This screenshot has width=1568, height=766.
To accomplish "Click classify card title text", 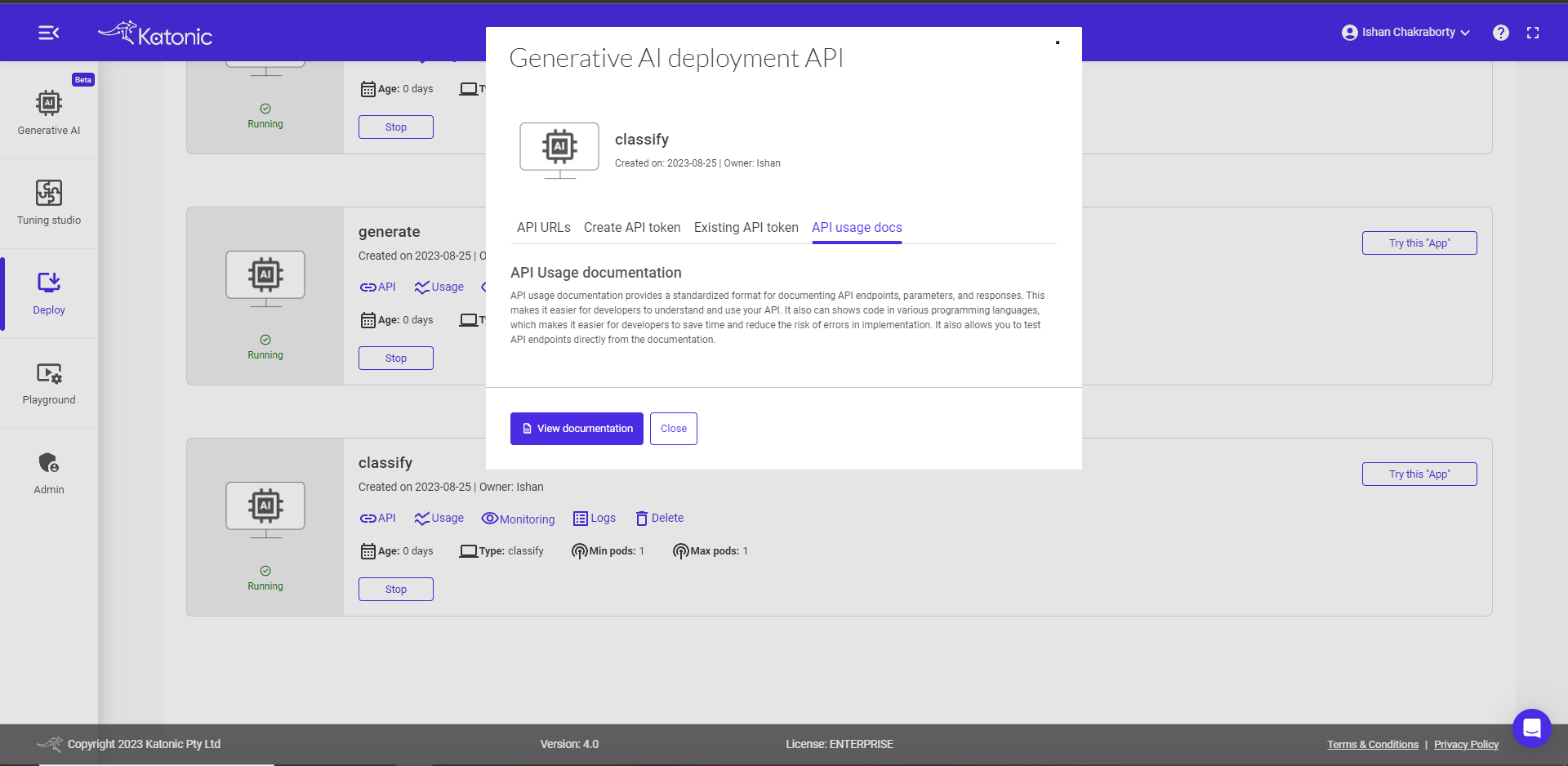I will coord(385,463).
